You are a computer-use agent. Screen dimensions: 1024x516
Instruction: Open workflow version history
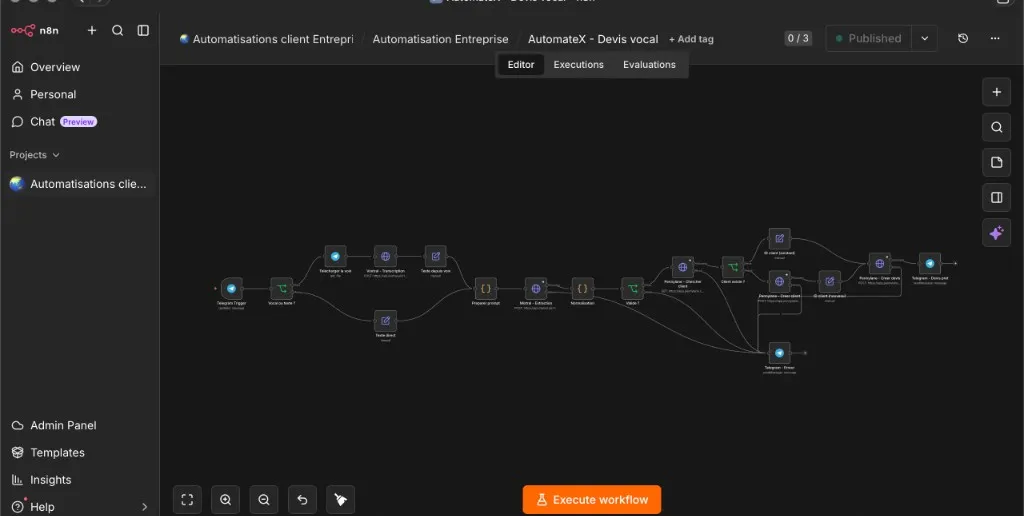[963, 39]
